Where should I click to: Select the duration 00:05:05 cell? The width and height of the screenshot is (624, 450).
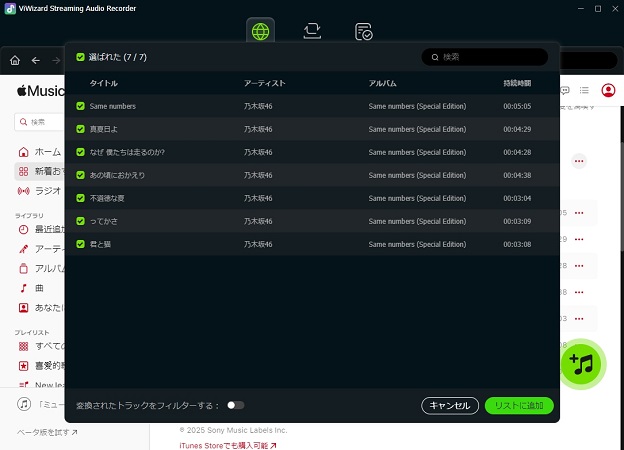pyautogui.click(x=517, y=106)
